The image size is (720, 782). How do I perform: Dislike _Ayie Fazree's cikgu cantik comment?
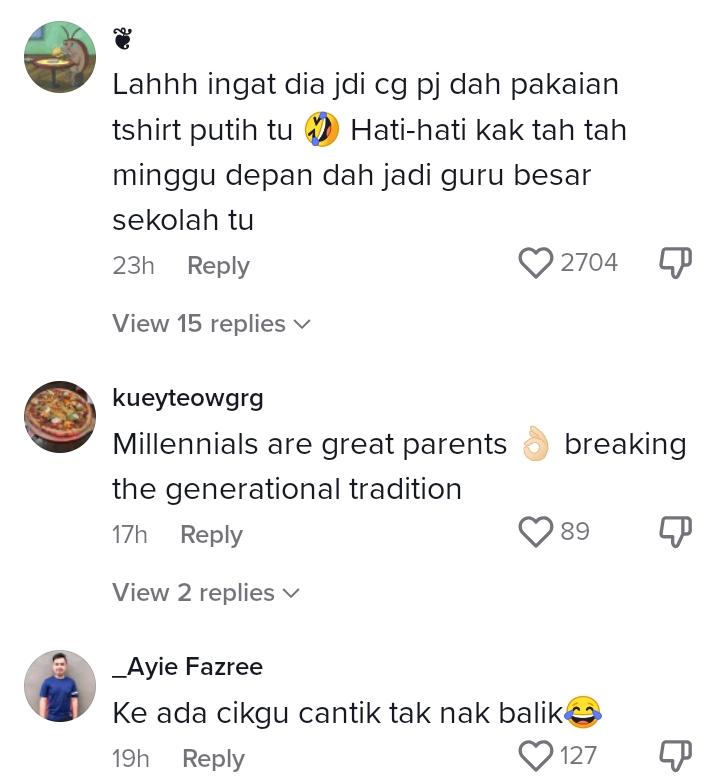click(676, 756)
